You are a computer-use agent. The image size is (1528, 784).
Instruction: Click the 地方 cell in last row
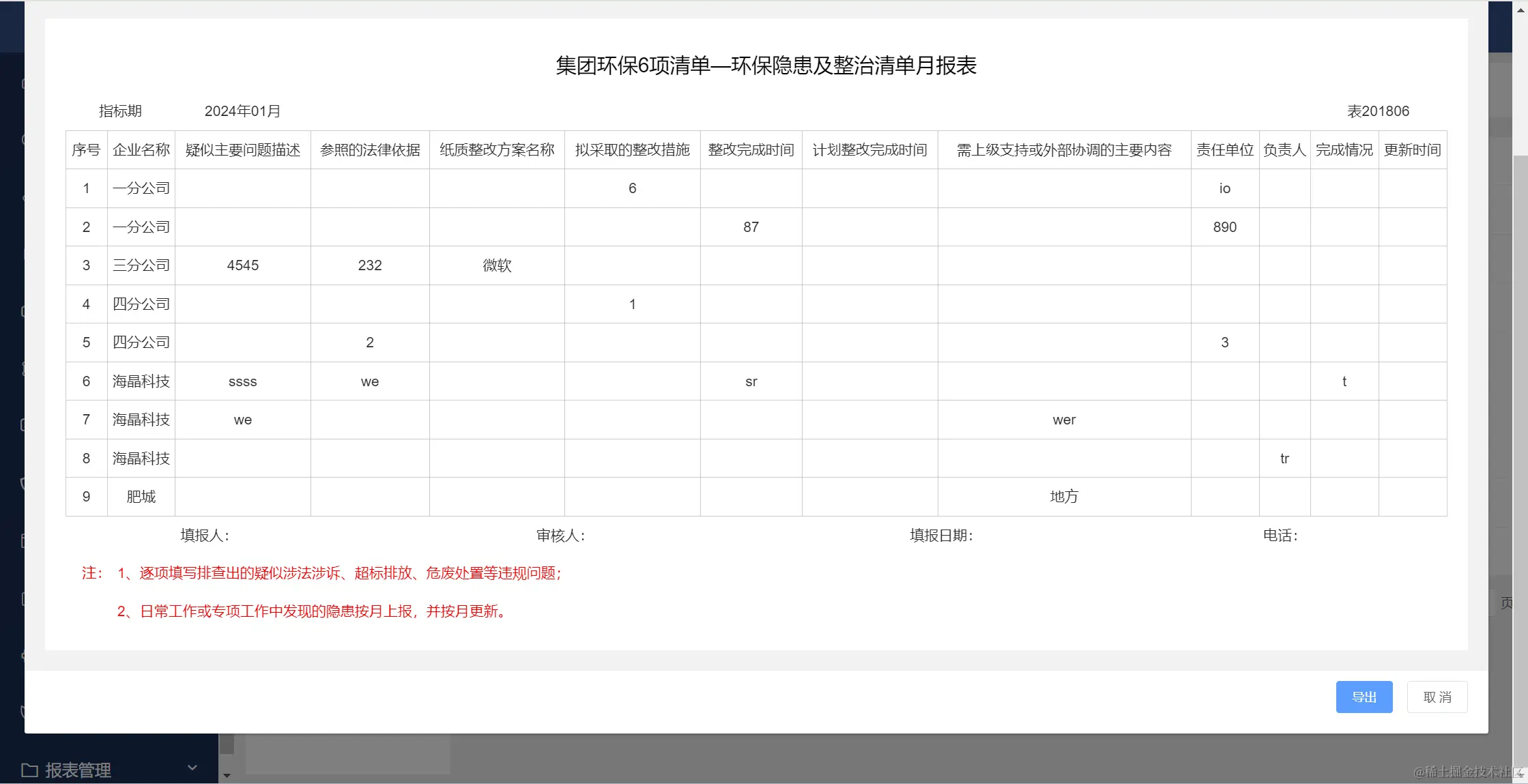(1063, 497)
